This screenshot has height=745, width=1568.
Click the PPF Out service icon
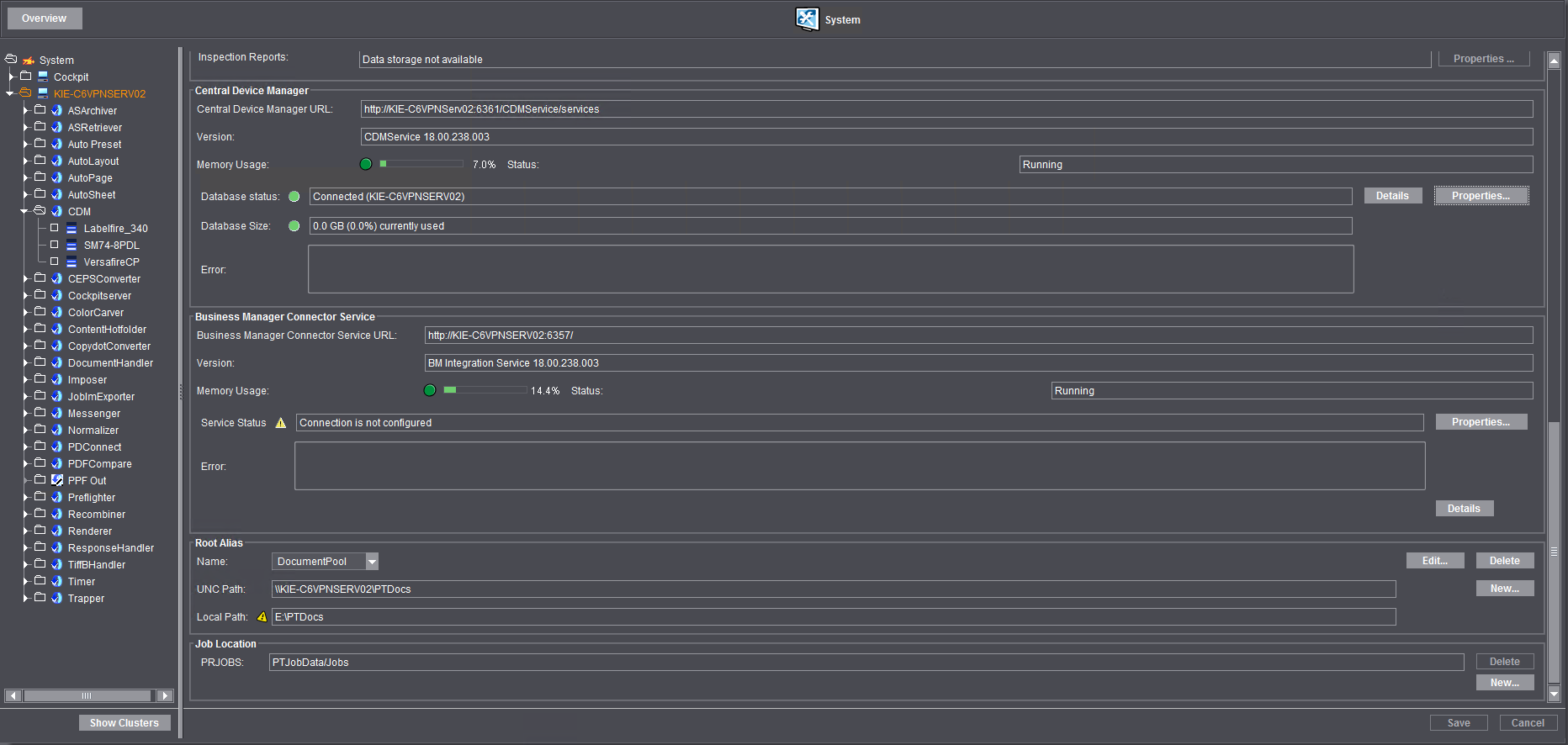57,480
